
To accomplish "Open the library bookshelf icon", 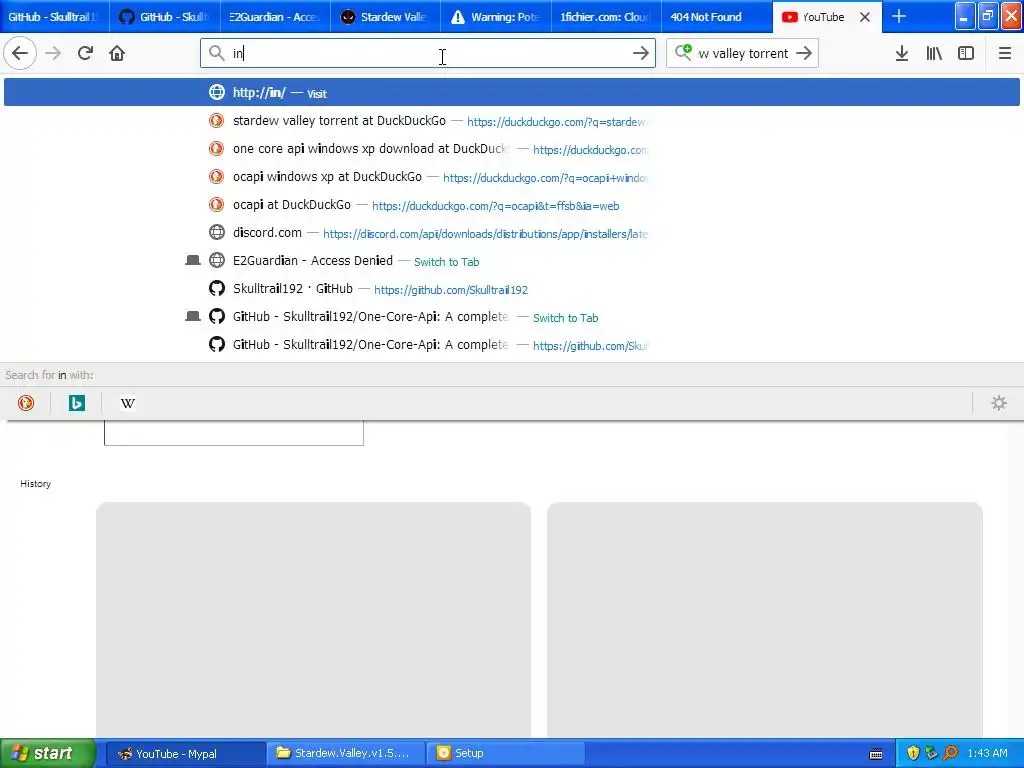I will click(x=934, y=53).
